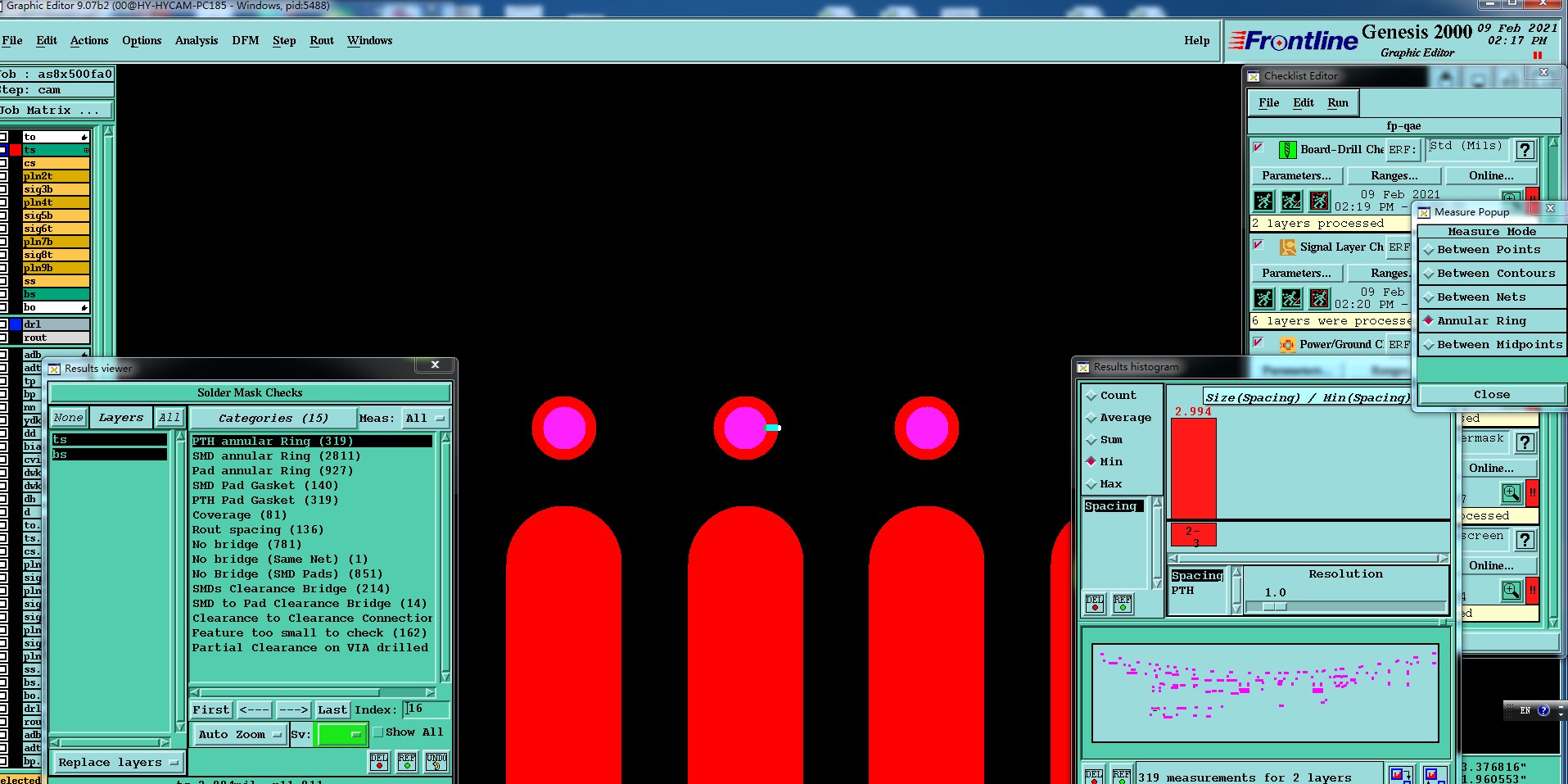
Task: Select Between Points measure mode
Action: tap(1491, 250)
